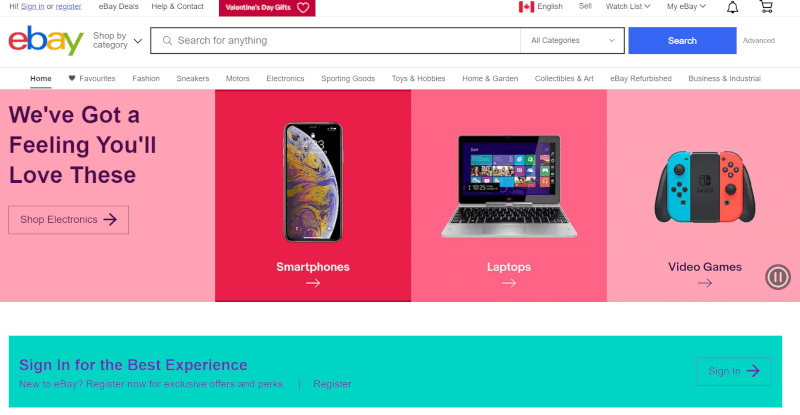Open the Valentine's Day Gifts link
Screen dimensions: 800x415
267,8
